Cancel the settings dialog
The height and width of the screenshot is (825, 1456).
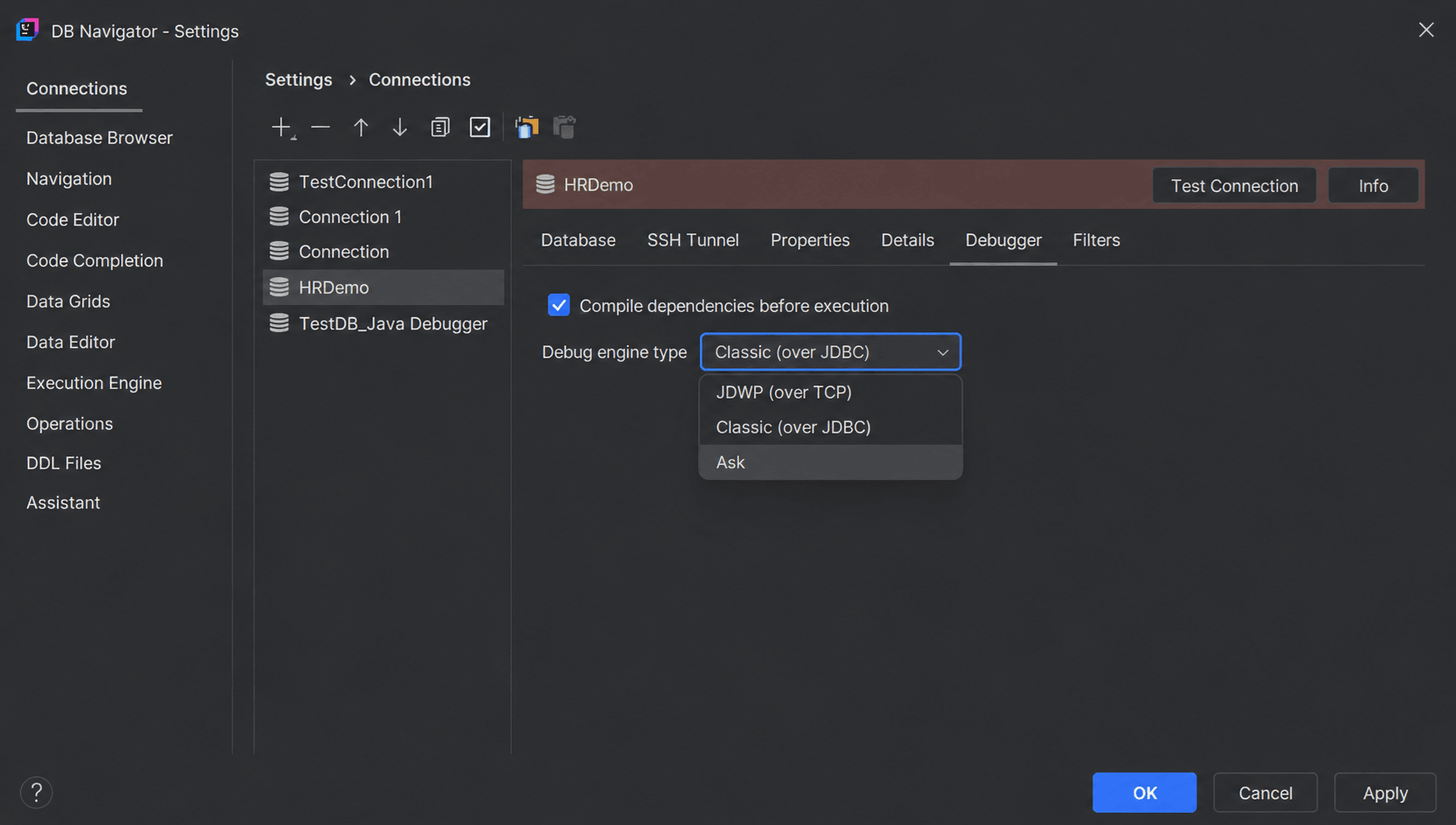pyautogui.click(x=1265, y=793)
